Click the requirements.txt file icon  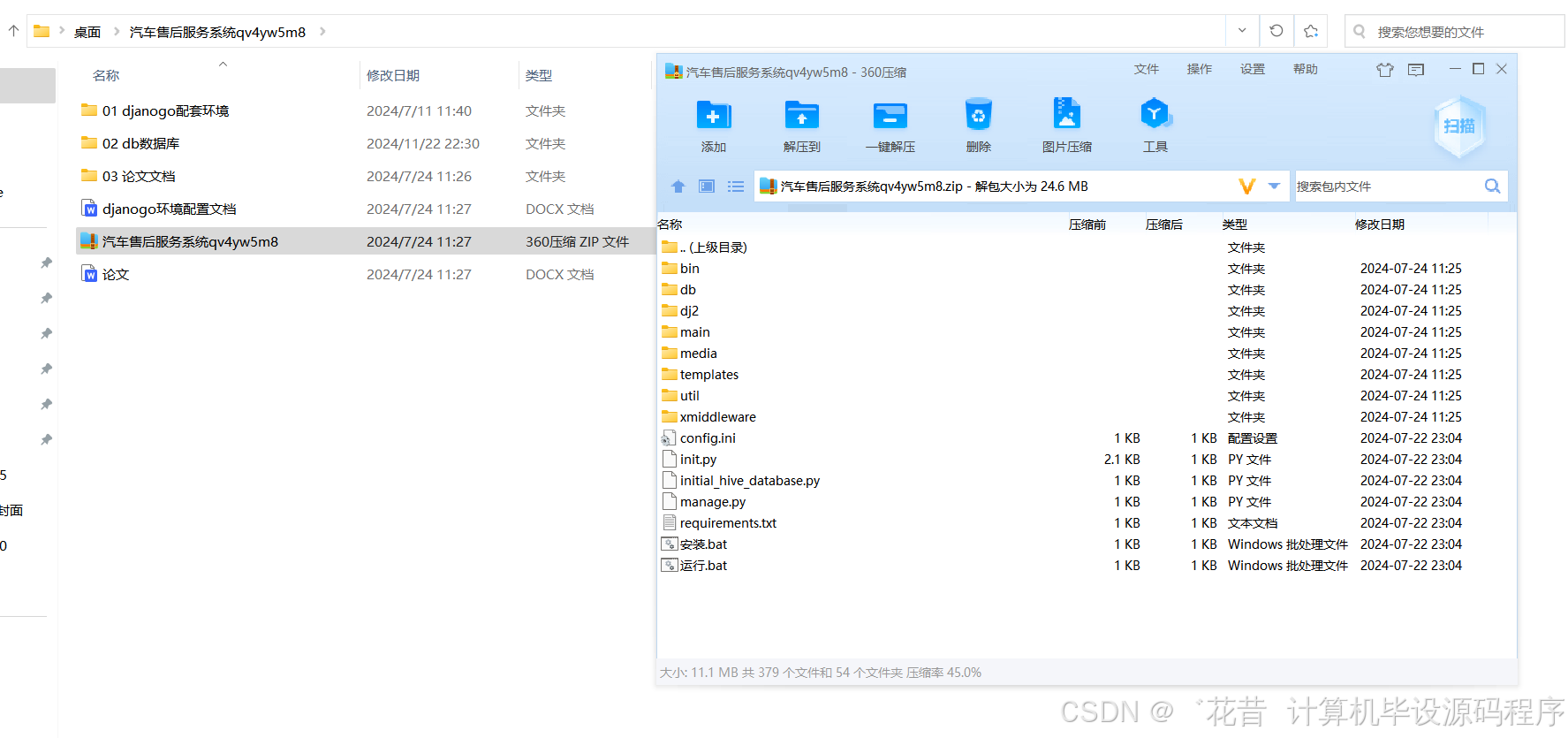[670, 523]
